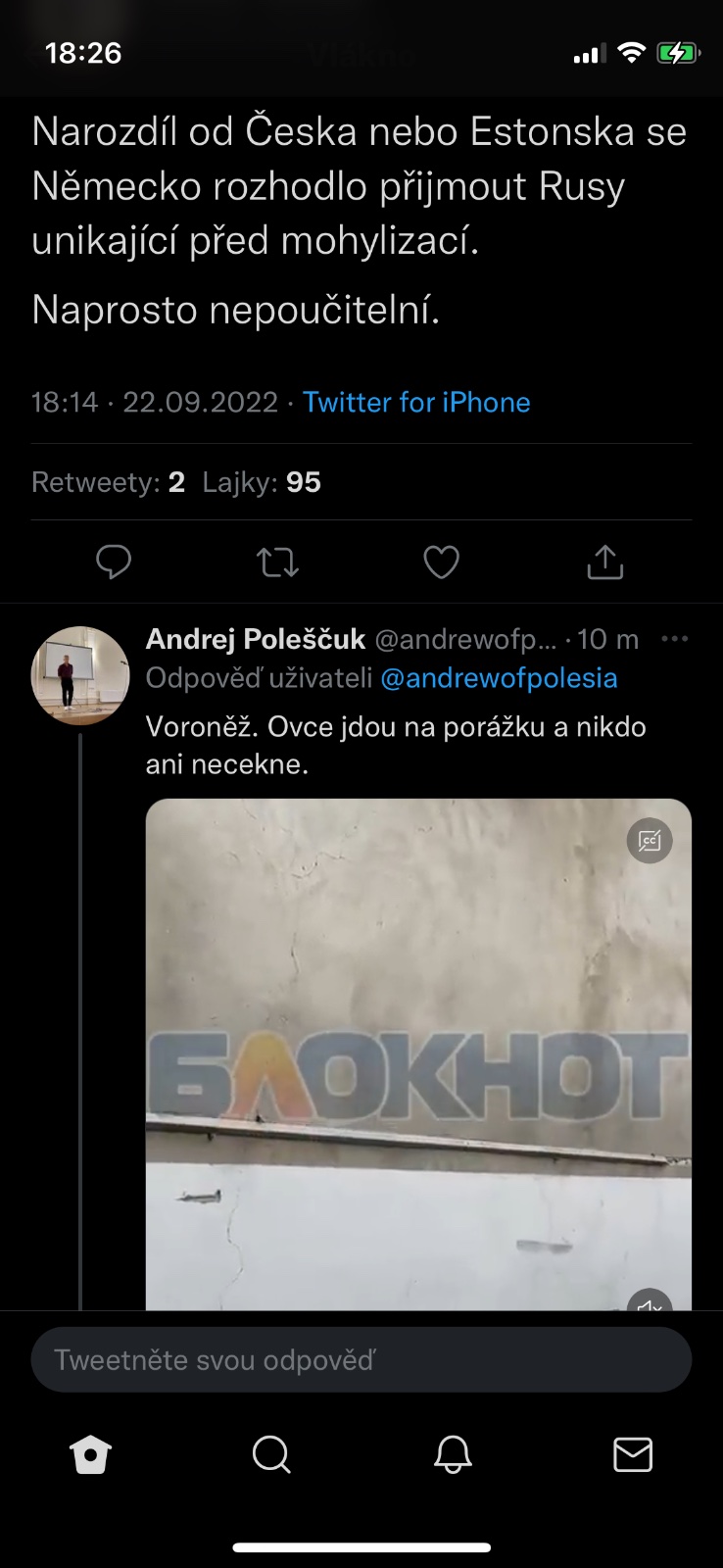Screen dimensions: 723x1568
Task: Tap the battery status icon
Action: pyautogui.click(x=677, y=53)
